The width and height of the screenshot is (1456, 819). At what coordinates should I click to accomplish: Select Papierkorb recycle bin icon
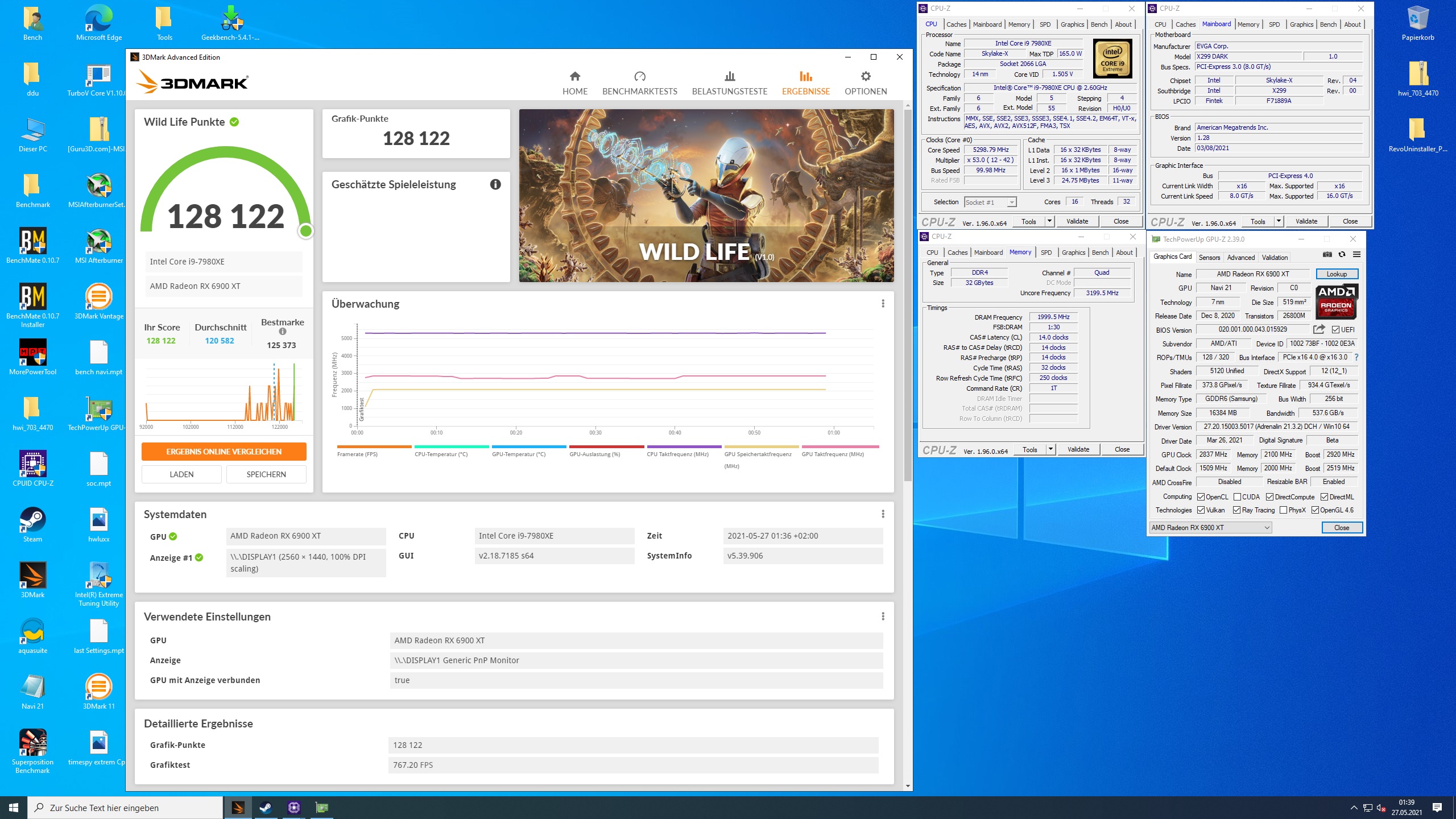(x=1418, y=23)
